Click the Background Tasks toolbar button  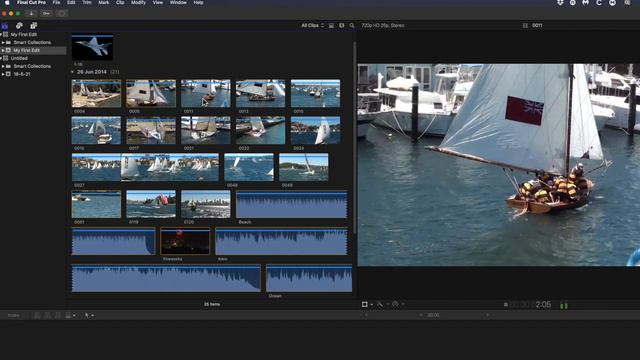click(61, 13)
